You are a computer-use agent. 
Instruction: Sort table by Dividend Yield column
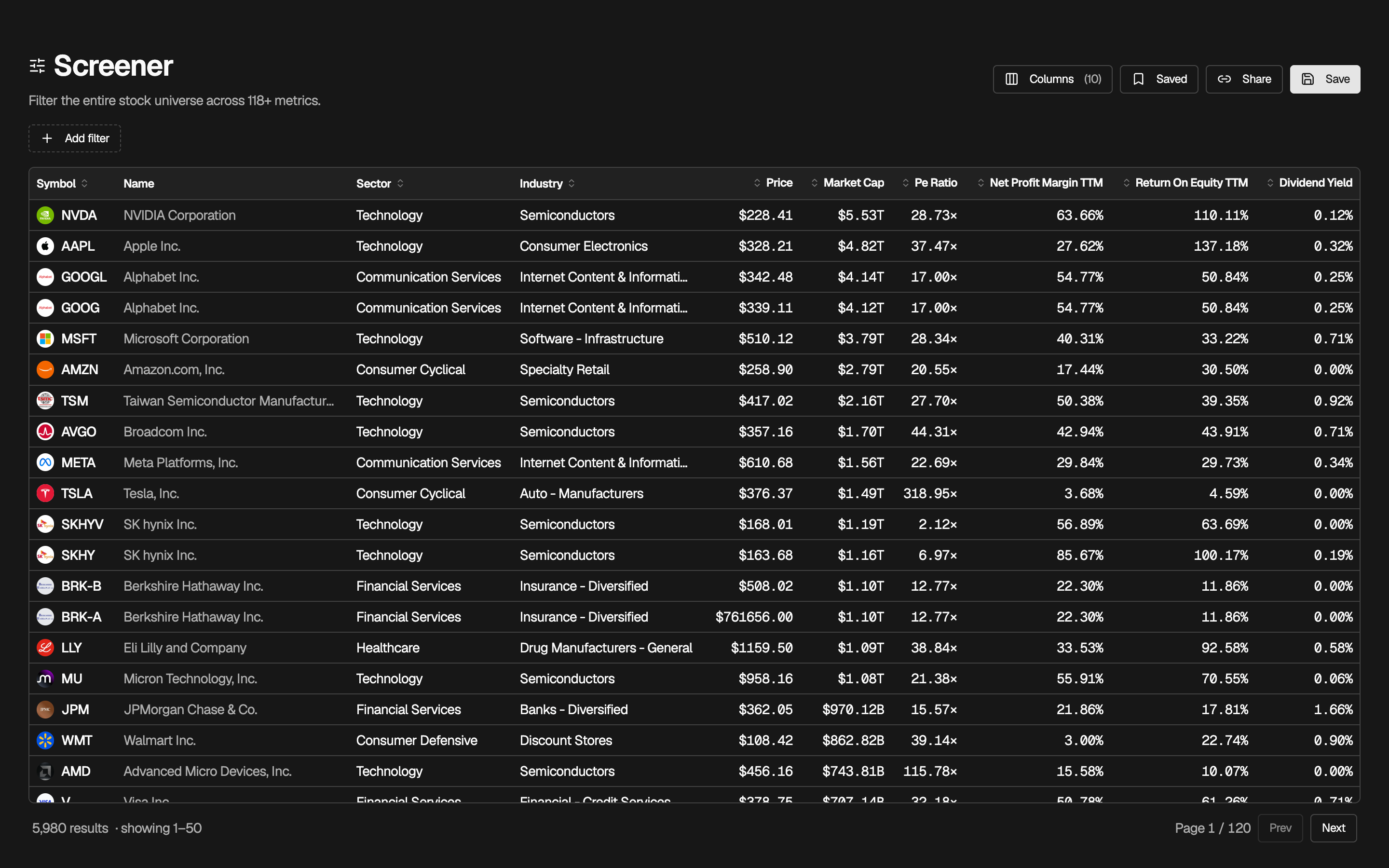[1309, 183]
